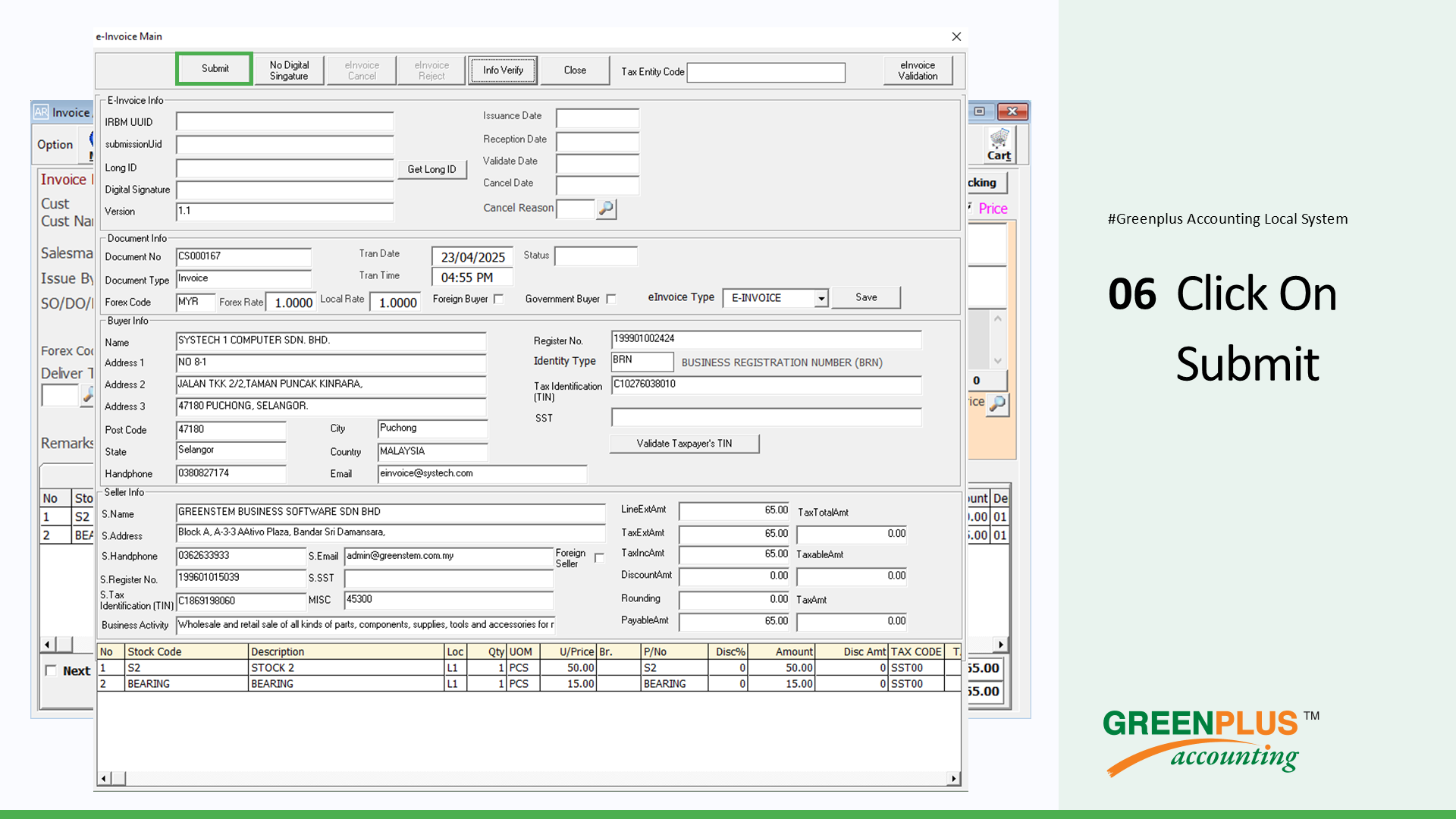The image size is (1456, 819).
Task: Click the Version field showing 1.1
Action: (284, 212)
